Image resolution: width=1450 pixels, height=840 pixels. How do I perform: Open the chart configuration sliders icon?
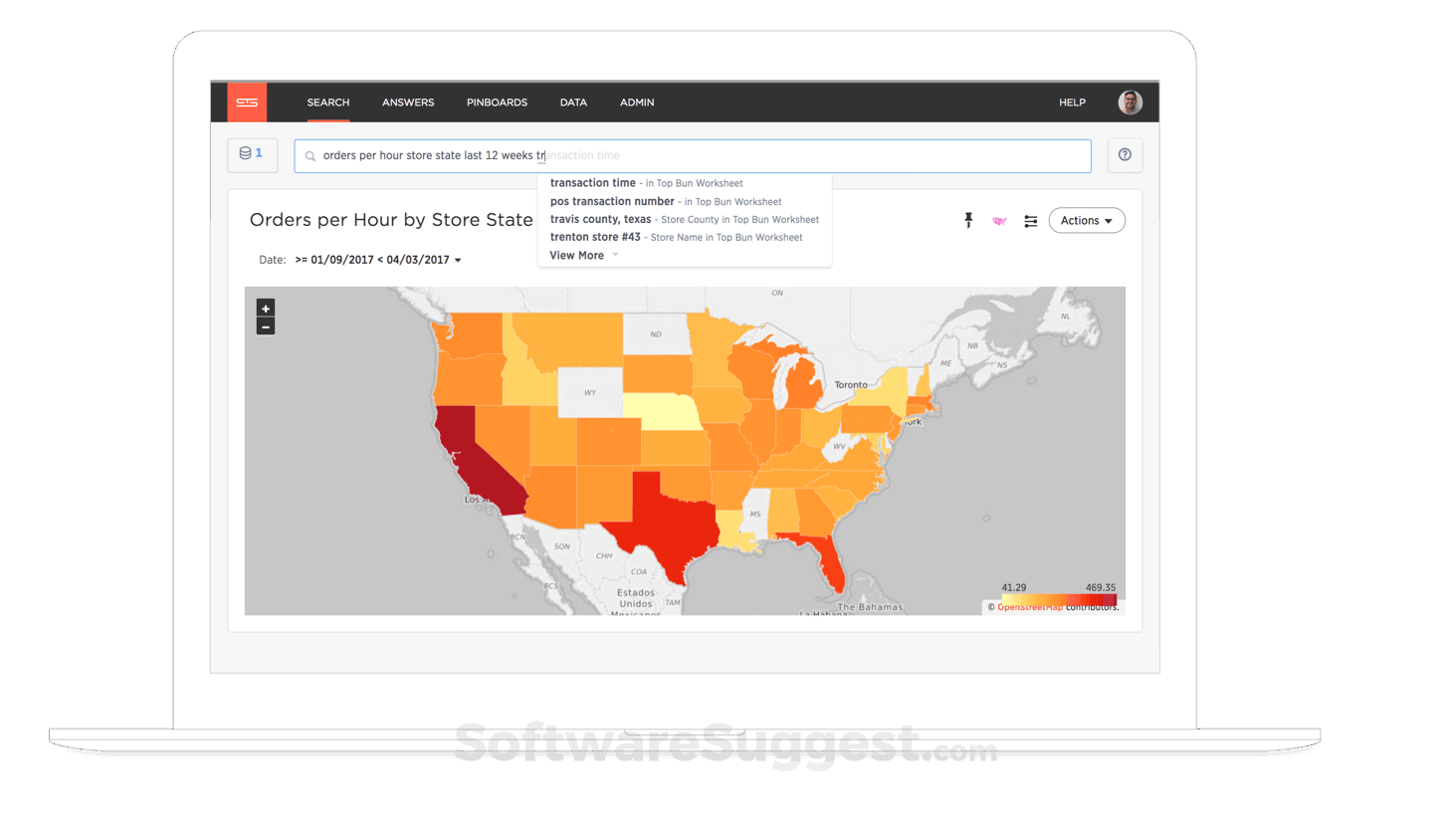[x=1031, y=220]
